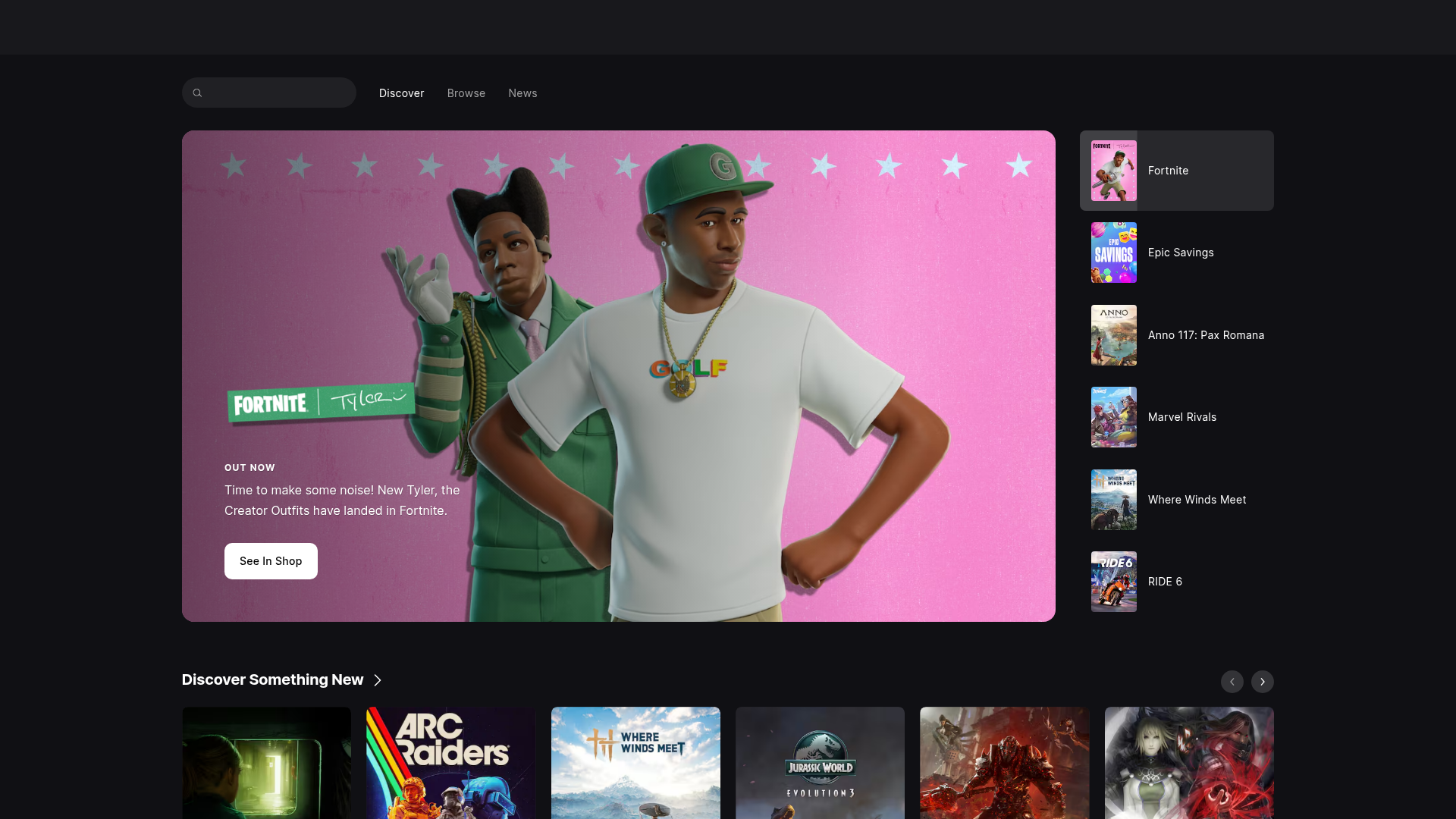Image resolution: width=1456 pixels, height=819 pixels.
Task: Click the RIDE 6 cover art thumbnail
Action: [x=1113, y=582]
